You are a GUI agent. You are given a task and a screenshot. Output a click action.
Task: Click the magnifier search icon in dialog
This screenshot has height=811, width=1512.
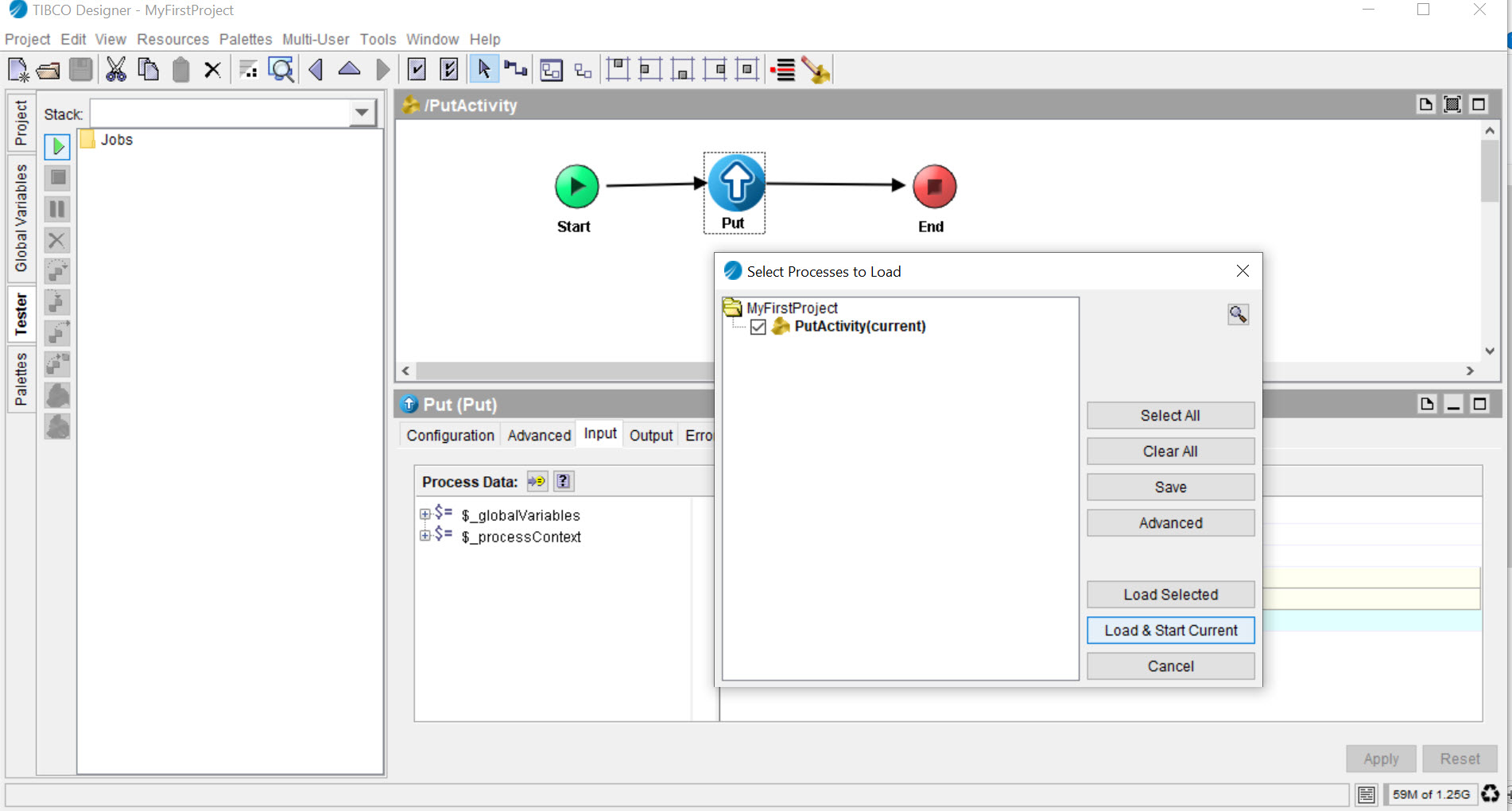[x=1238, y=314]
